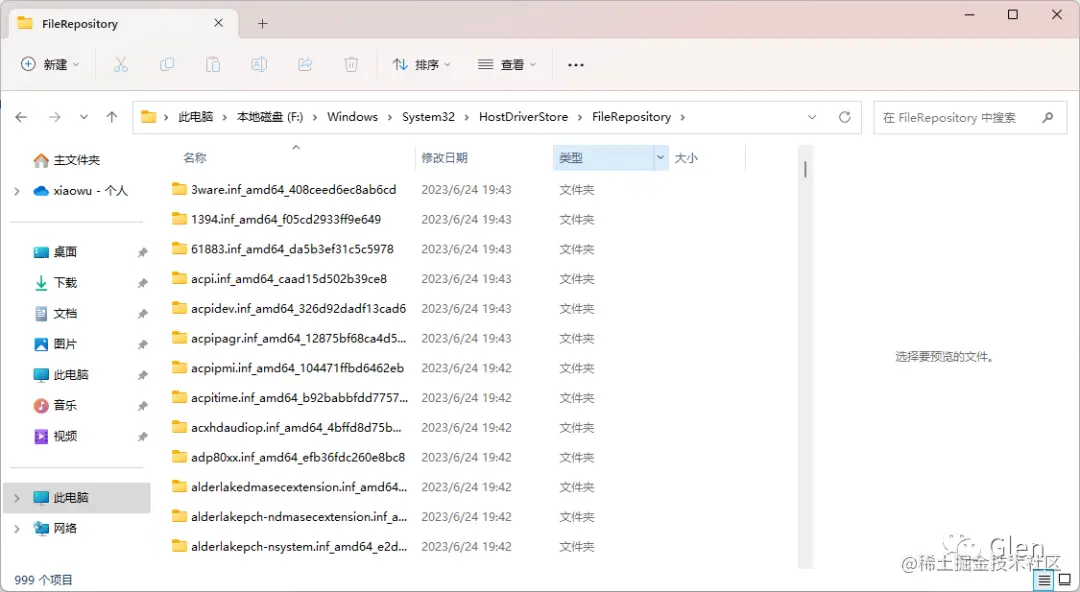The width and height of the screenshot is (1080, 592).
Task: Click address bar folder icon
Action: tap(149, 117)
